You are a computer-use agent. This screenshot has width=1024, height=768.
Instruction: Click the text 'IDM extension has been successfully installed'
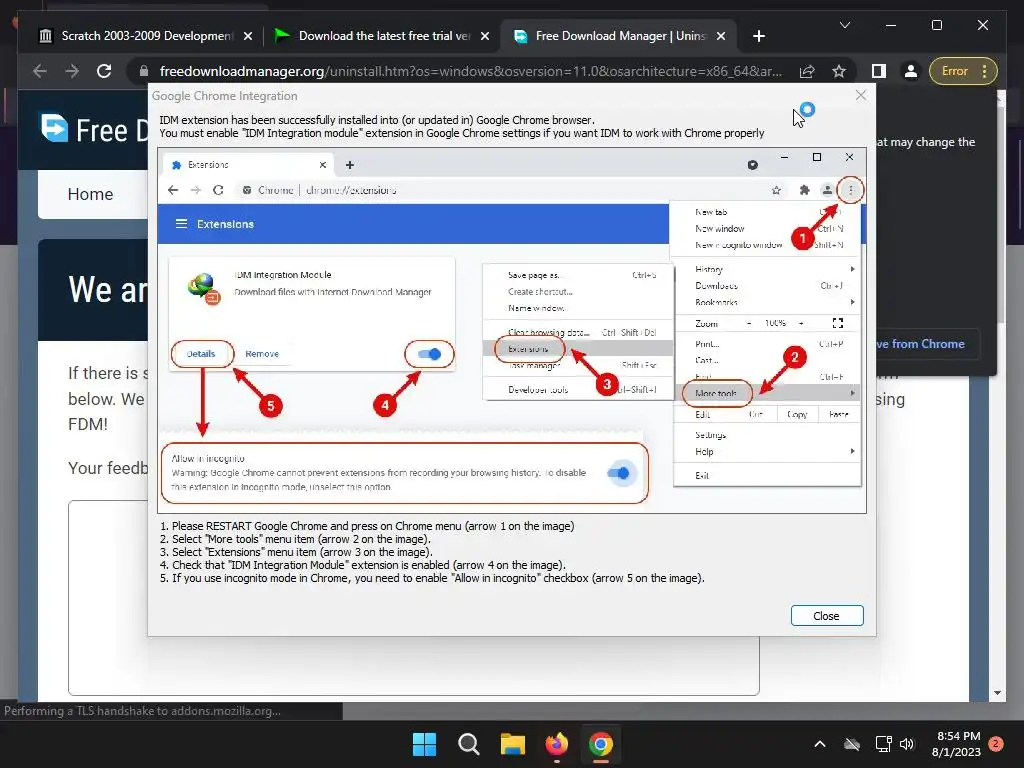pyautogui.click(x=377, y=120)
